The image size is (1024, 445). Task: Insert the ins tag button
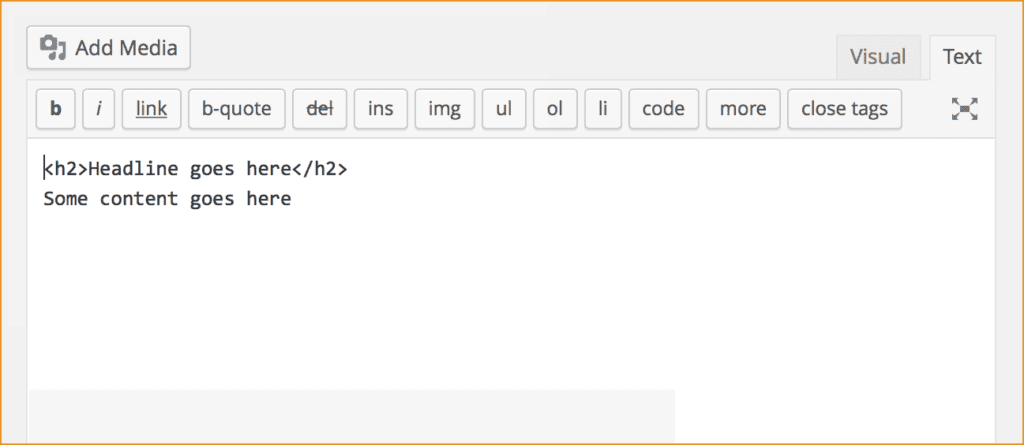(381, 108)
